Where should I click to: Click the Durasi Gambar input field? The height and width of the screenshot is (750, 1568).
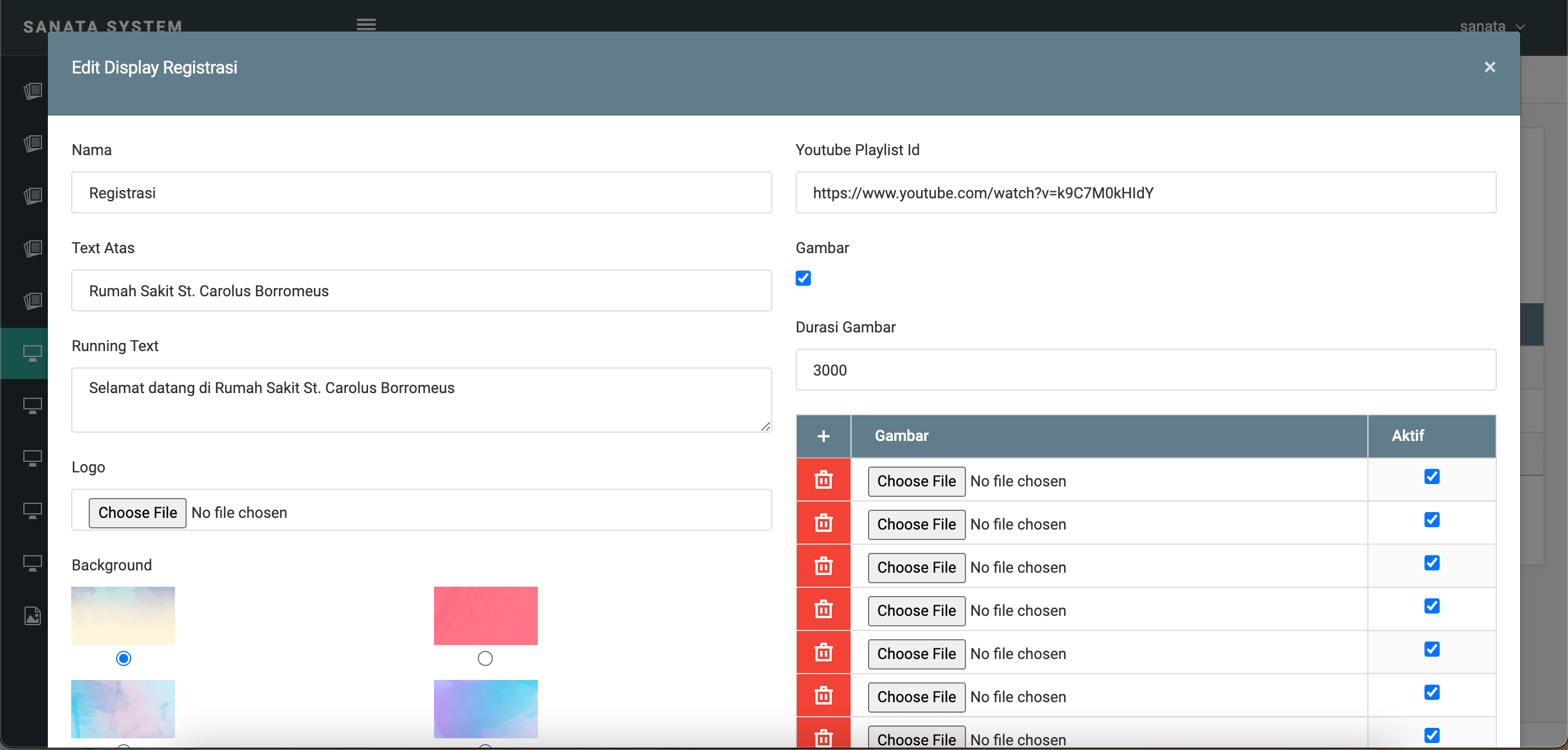coord(1145,370)
